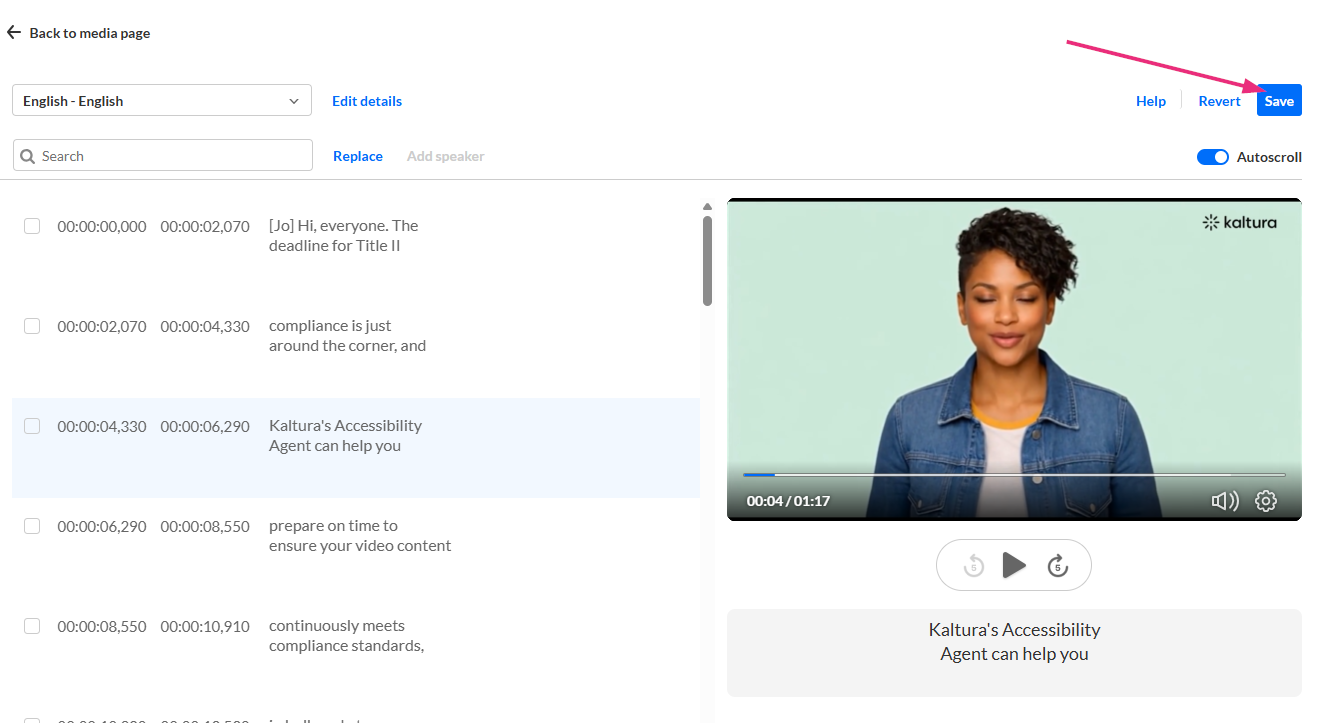Mute the video volume

tap(1225, 501)
